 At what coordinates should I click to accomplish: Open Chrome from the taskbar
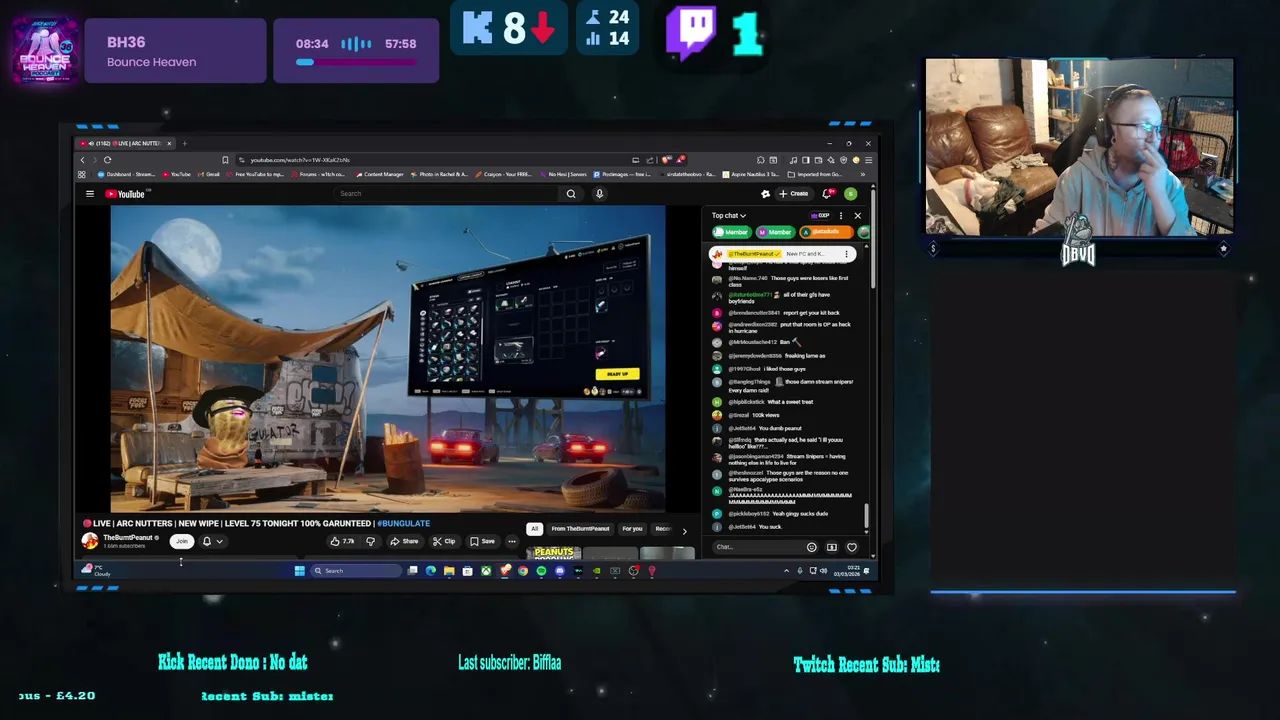coord(523,571)
